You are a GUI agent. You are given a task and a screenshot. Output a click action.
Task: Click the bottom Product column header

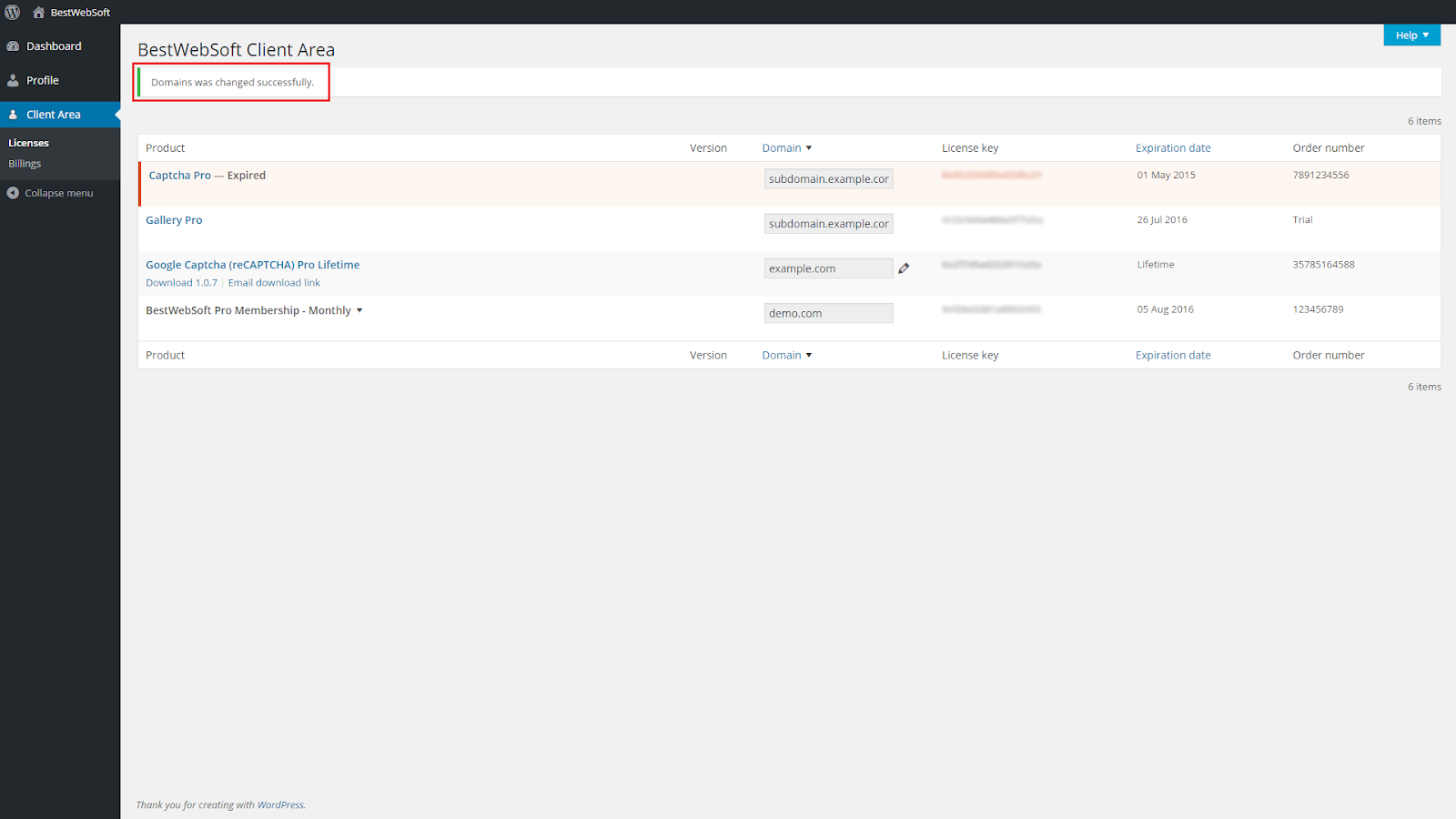[166, 355]
